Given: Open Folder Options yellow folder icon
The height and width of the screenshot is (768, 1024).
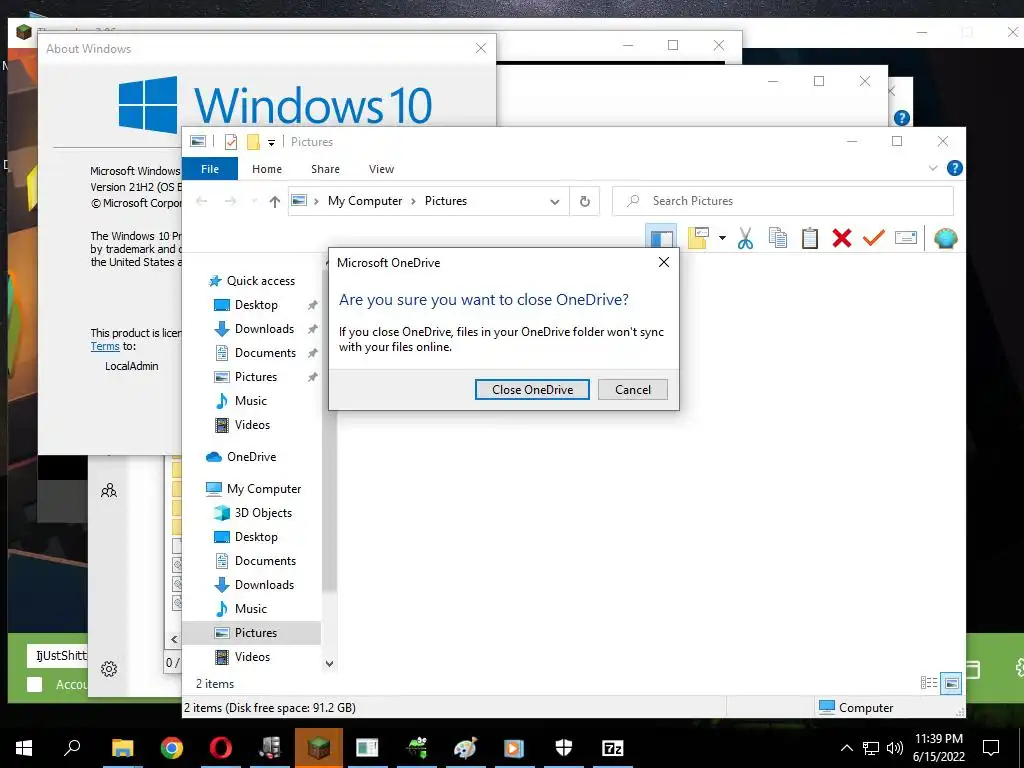Looking at the screenshot, I should [698, 238].
